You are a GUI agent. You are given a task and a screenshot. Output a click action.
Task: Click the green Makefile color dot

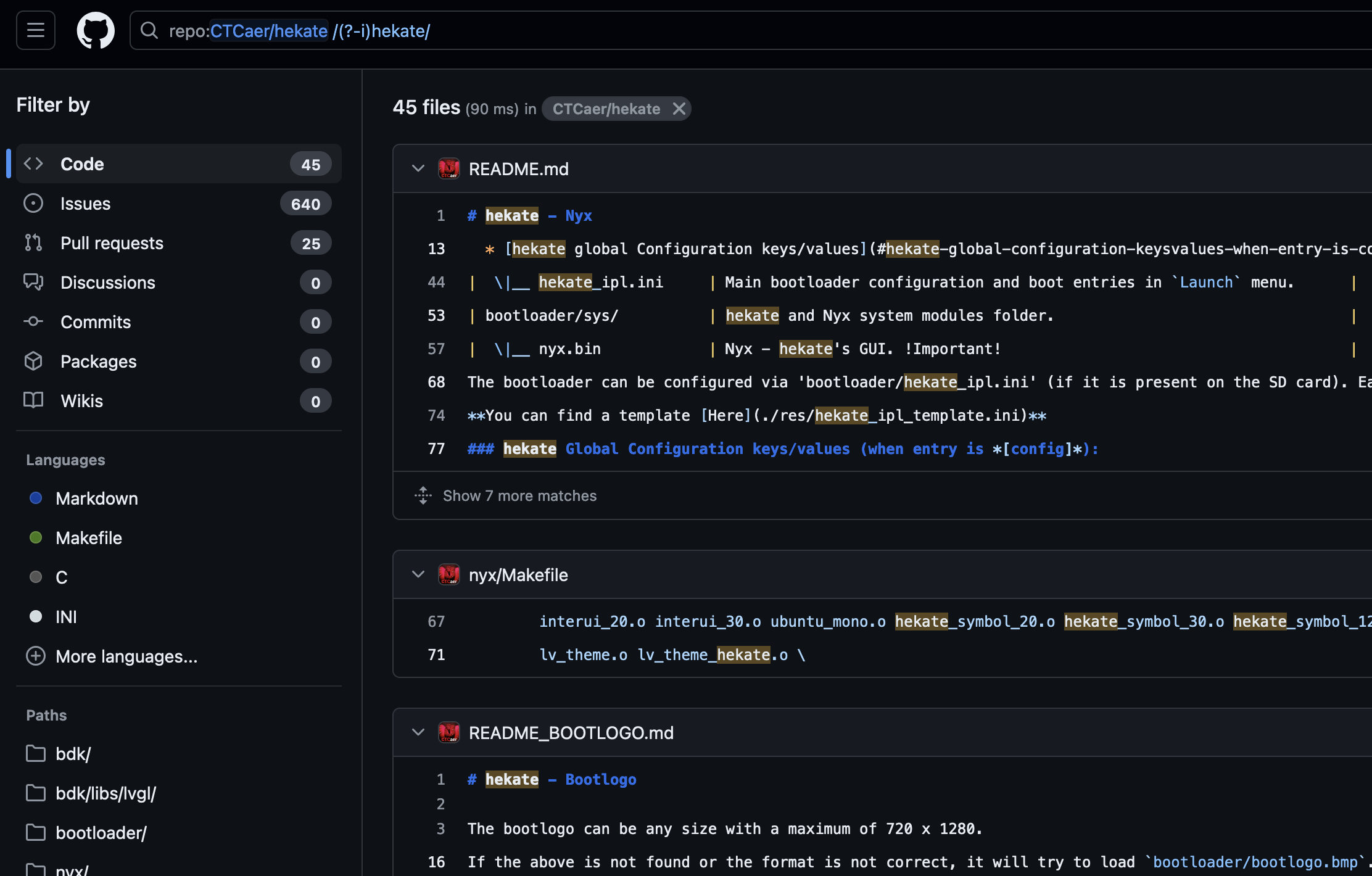[36, 537]
